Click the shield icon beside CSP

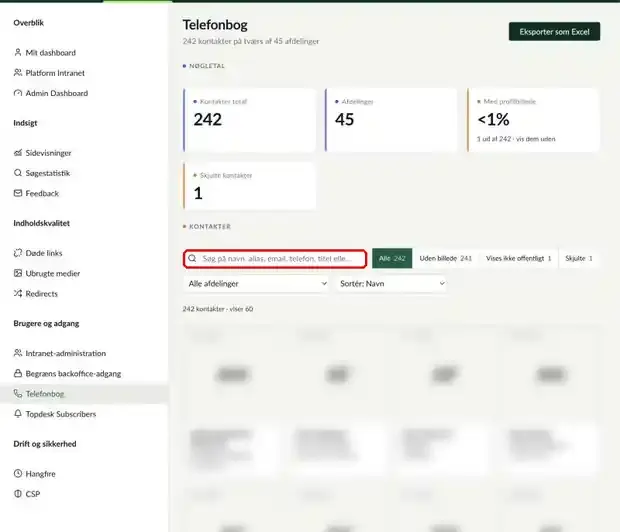(18, 494)
